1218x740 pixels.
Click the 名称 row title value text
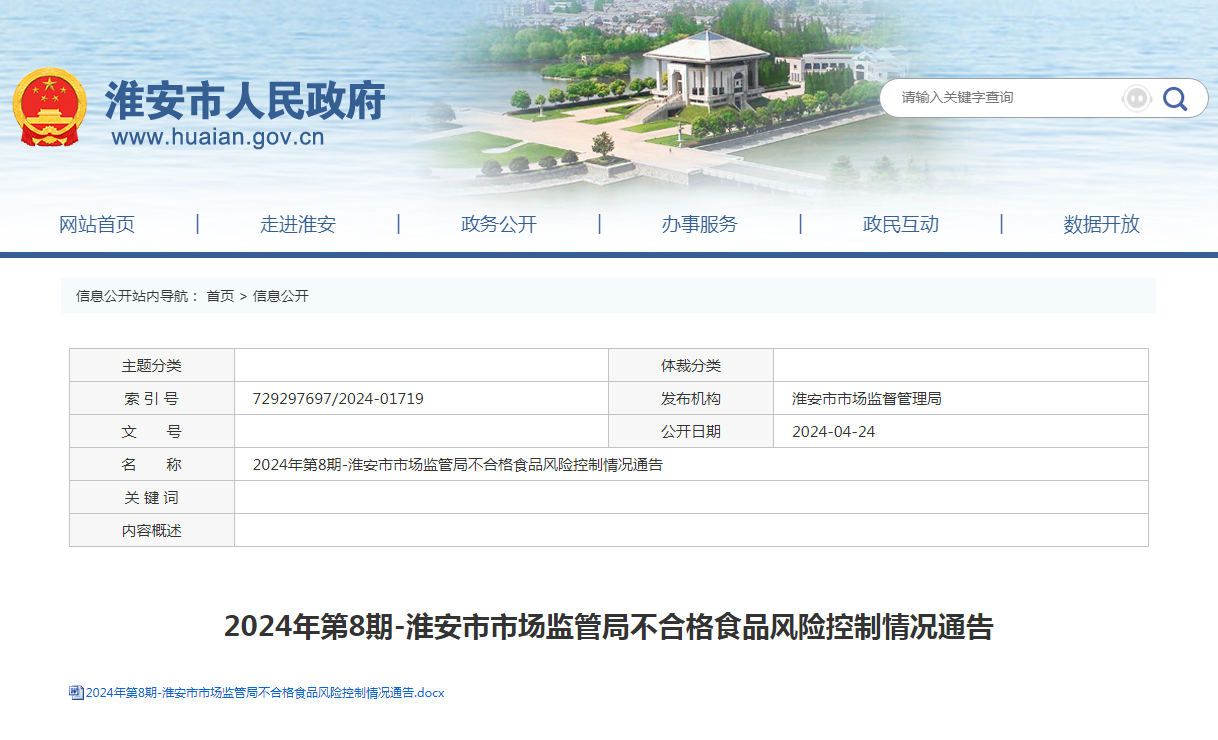[458, 464]
